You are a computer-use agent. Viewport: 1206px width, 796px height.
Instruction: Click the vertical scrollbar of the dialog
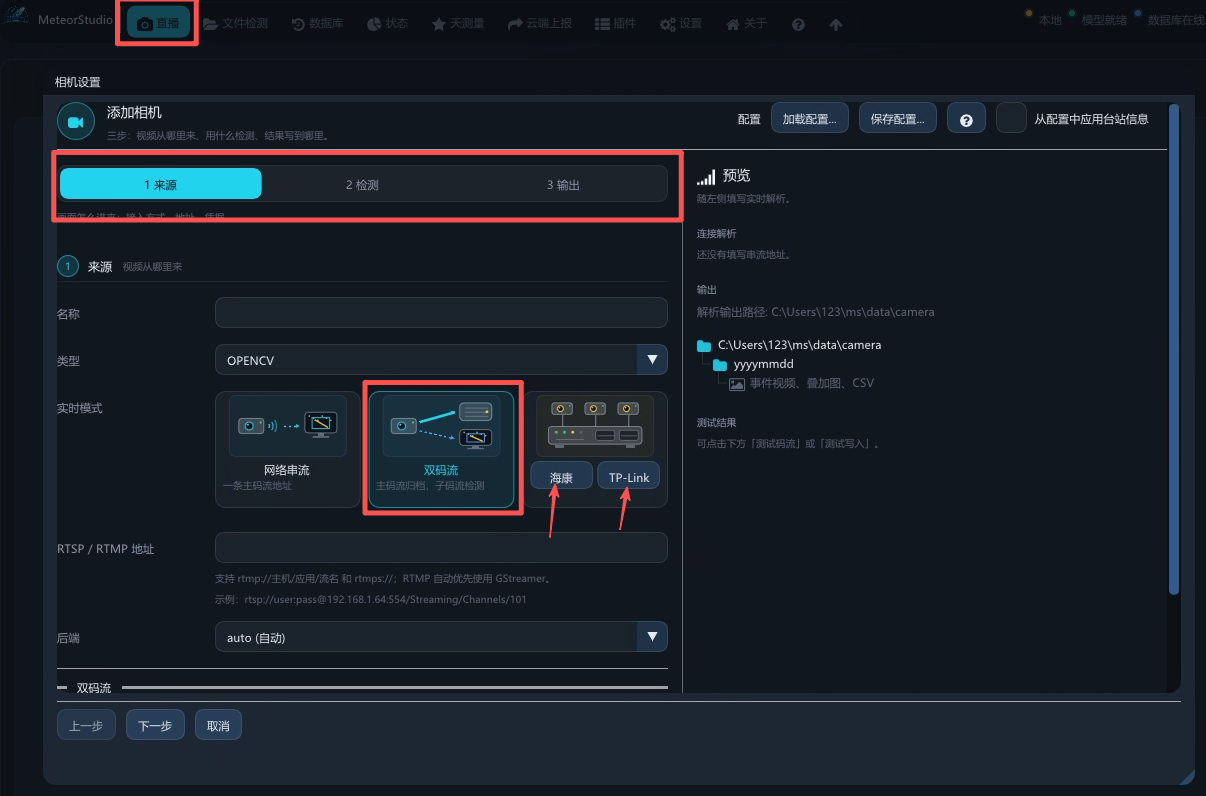tap(1173, 350)
